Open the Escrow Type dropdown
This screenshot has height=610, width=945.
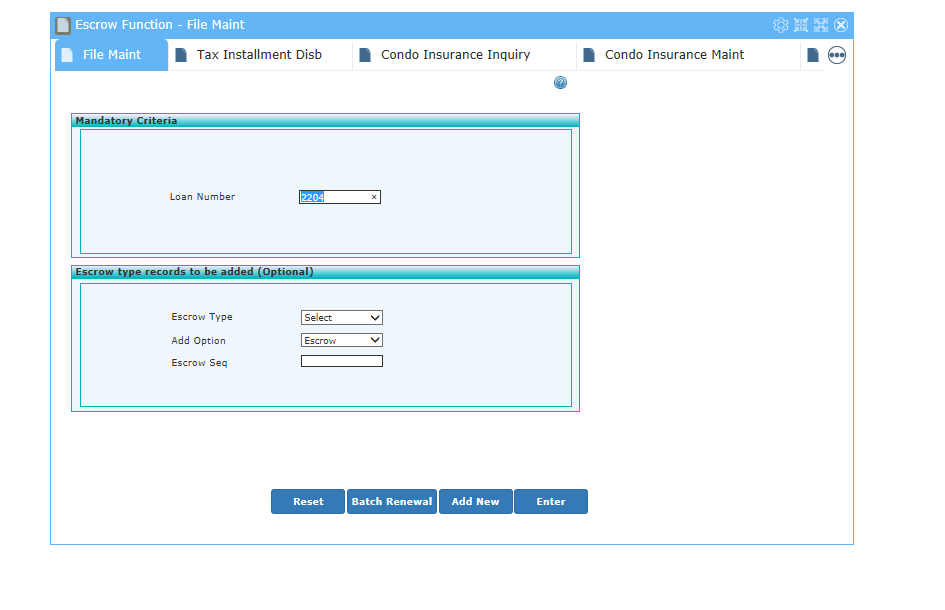(x=342, y=317)
